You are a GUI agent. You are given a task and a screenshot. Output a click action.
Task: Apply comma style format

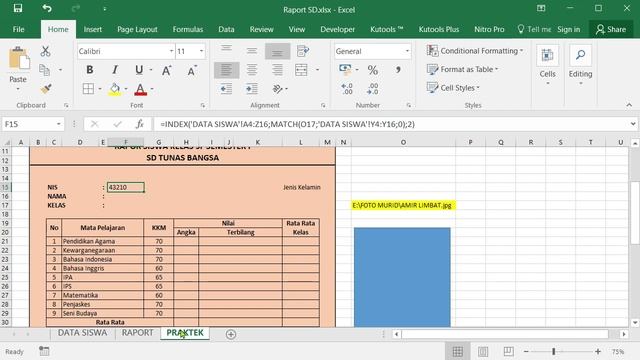pos(398,70)
